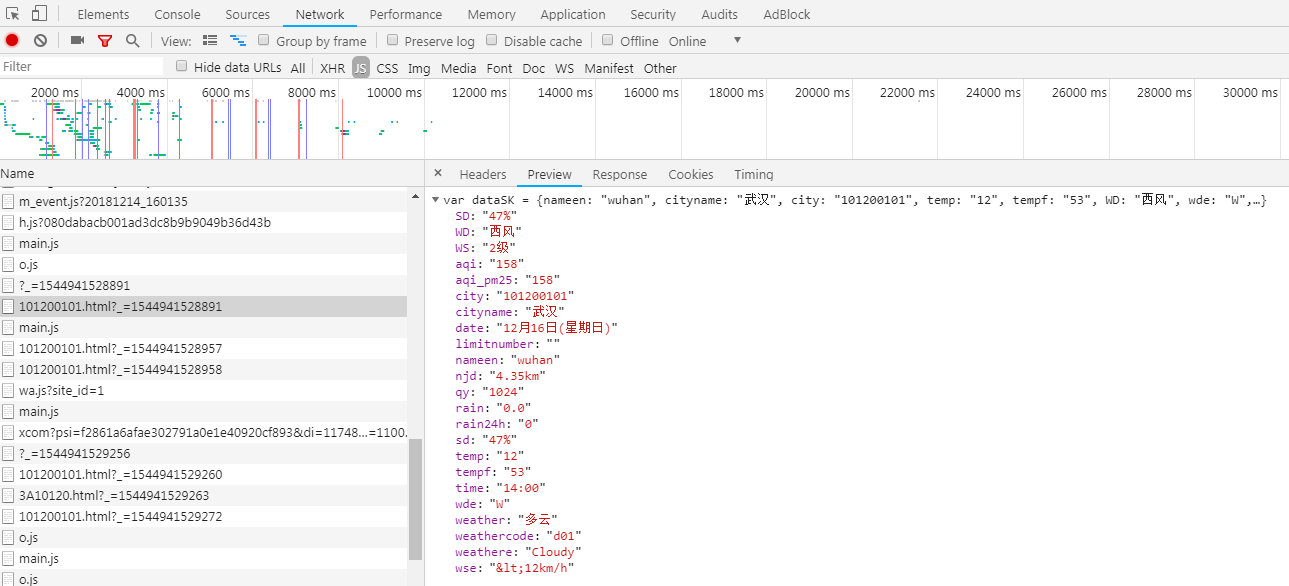1289x586 pixels.
Task: Open the Console panel tab
Action: click(x=176, y=14)
